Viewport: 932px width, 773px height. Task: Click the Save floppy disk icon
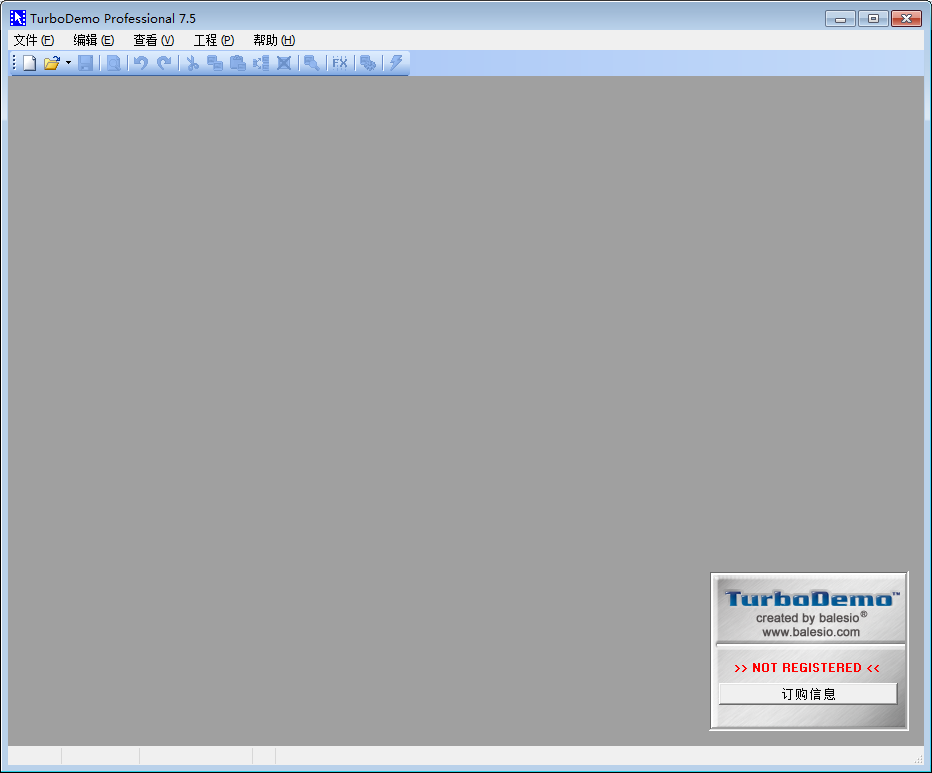(86, 63)
